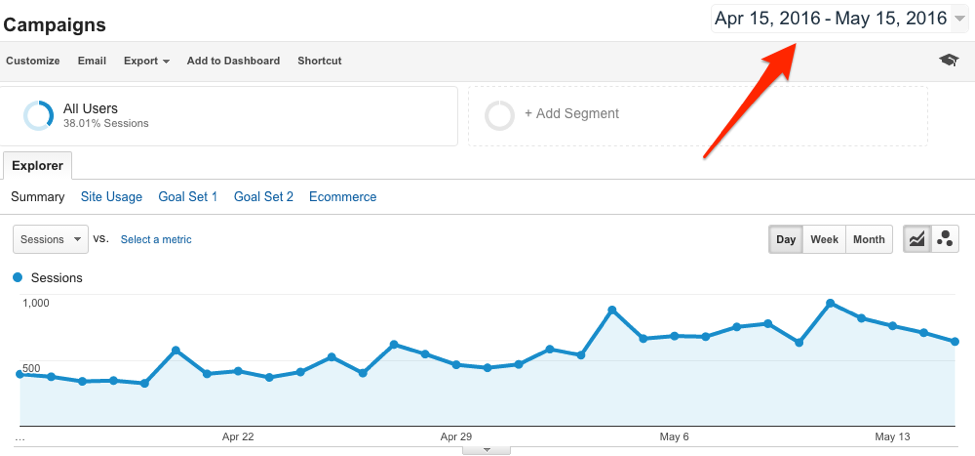975x456 pixels.
Task: Click the first data point on the chart
Action: coord(19,374)
